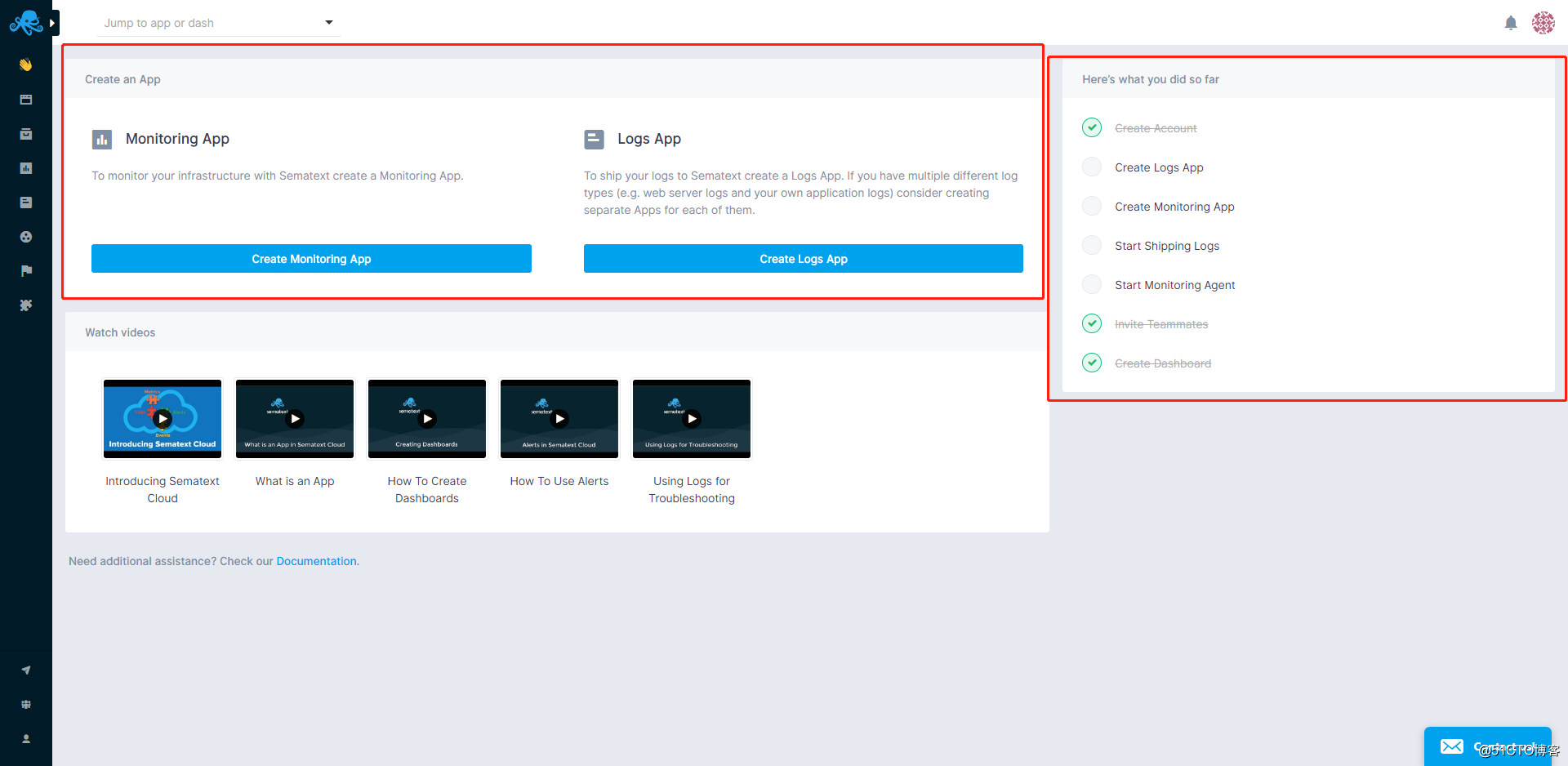Click the Create Logs App button

(x=804, y=259)
